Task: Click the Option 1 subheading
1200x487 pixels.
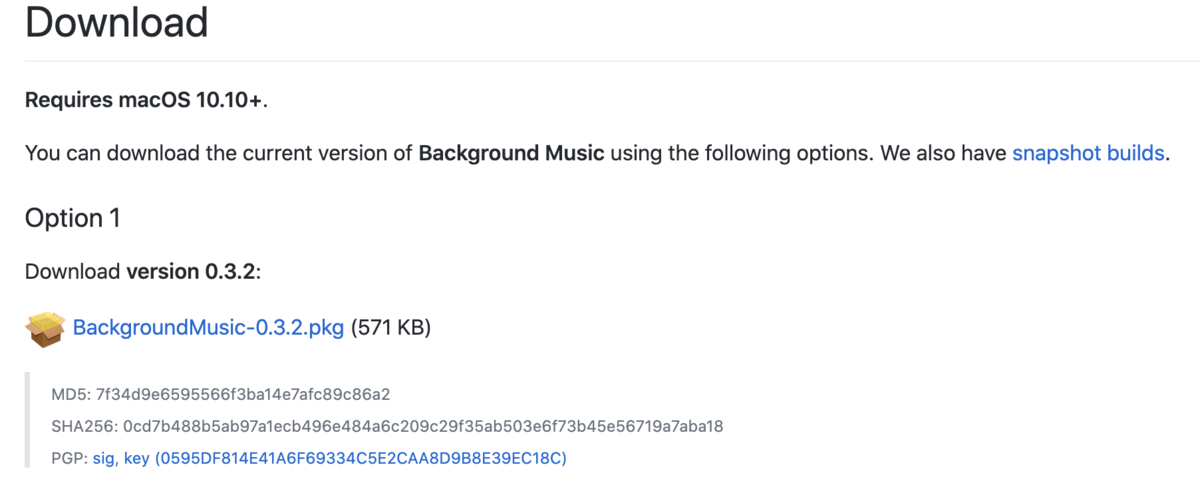Action: coord(72,218)
